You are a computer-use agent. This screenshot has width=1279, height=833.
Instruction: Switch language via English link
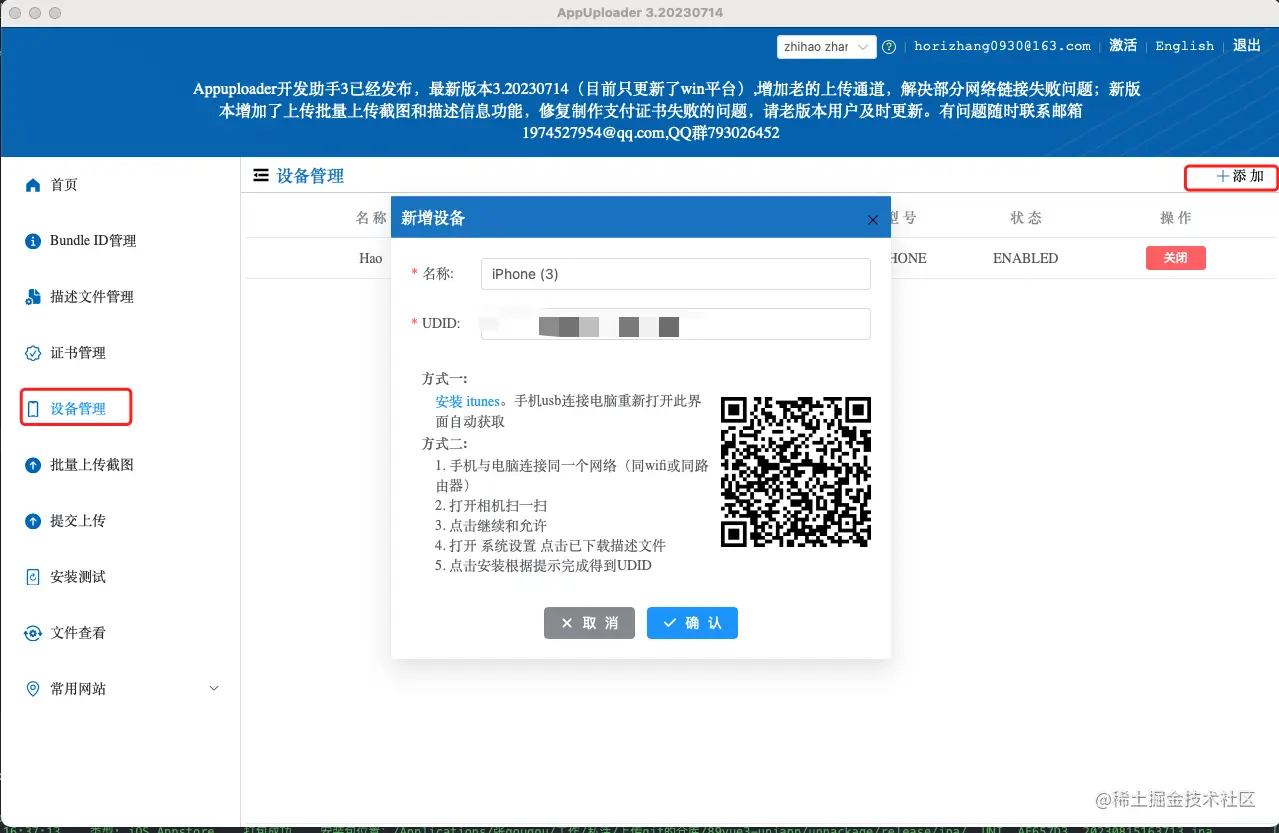[x=1184, y=46]
